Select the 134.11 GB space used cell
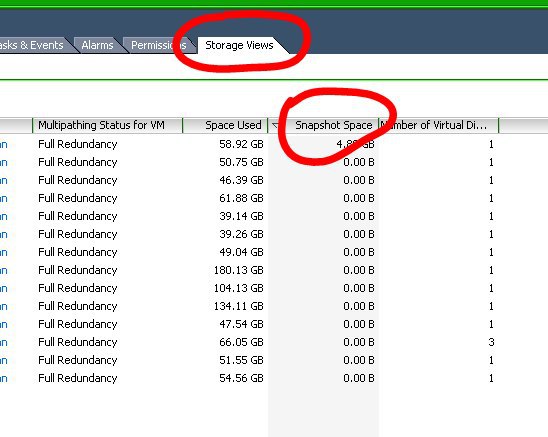 coord(239,306)
